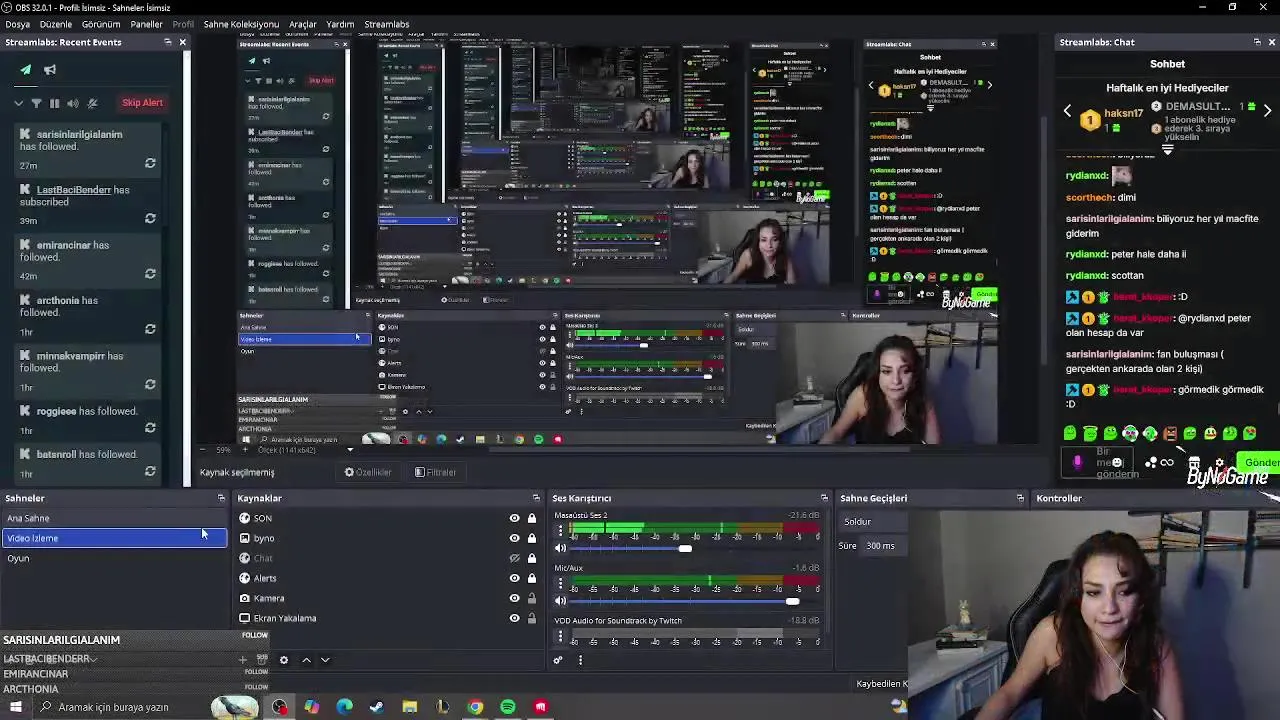Open the Filtreler button
This screenshot has width=1280, height=720.
[x=435, y=472]
